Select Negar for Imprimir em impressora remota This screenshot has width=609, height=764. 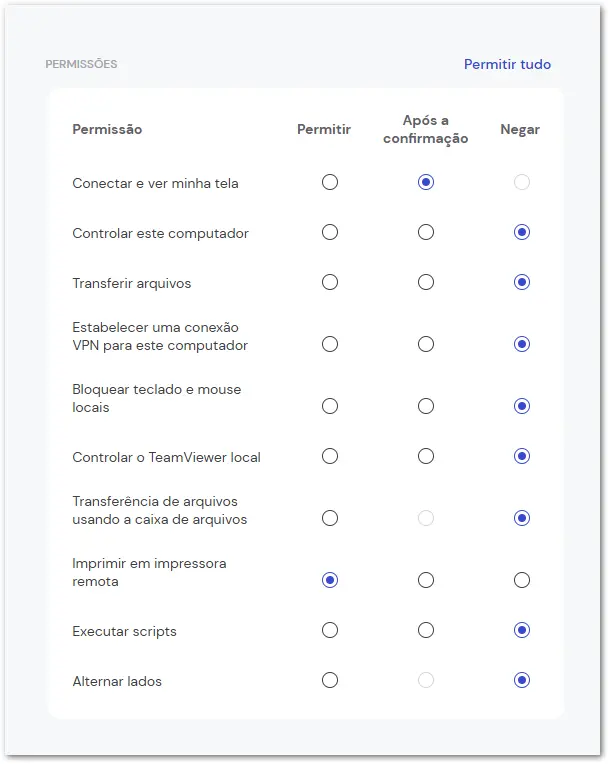(x=522, y=580)
